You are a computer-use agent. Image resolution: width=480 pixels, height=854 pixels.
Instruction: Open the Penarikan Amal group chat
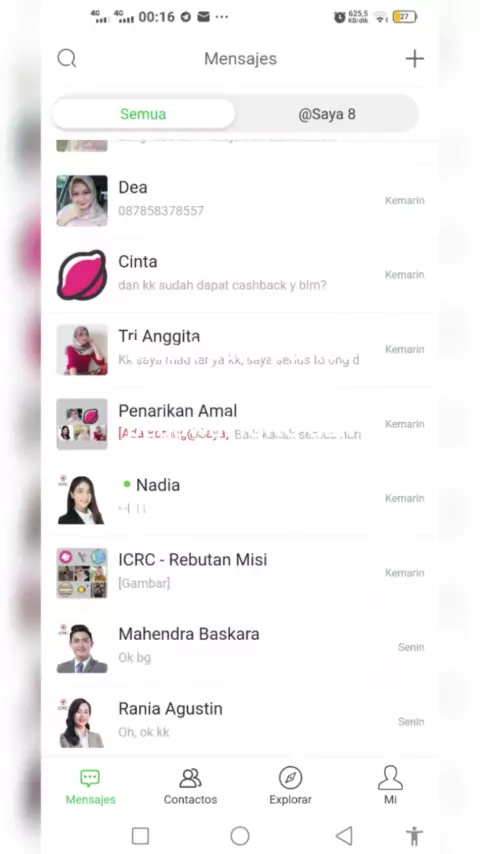(x=240, y=424)
